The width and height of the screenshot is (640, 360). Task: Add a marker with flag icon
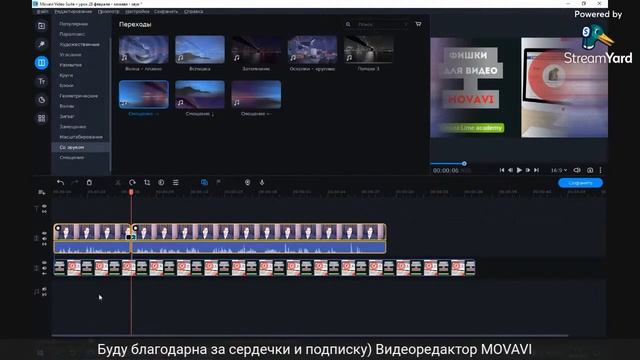(x=218, y=182)
